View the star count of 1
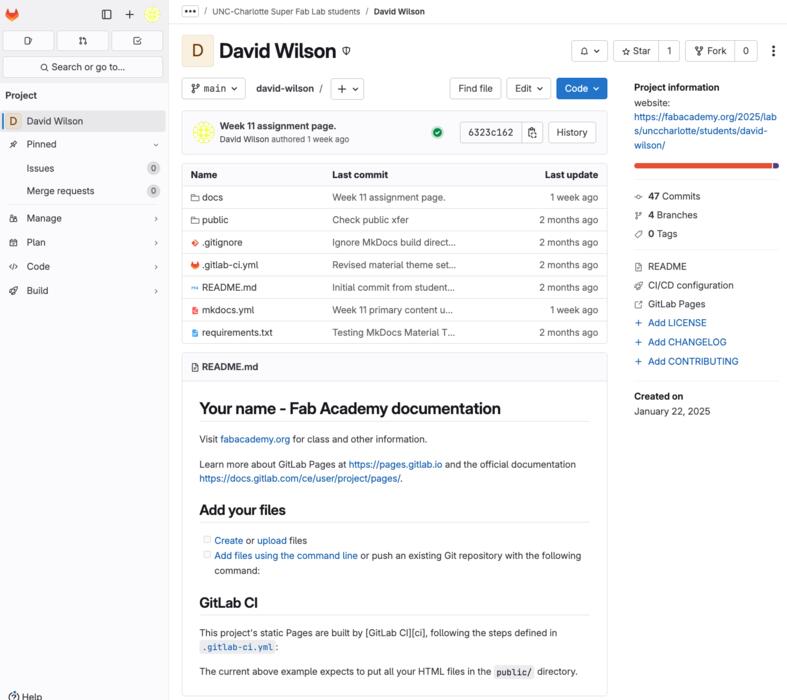The width and height of the screenshot is (787, 700). [669, 51]
